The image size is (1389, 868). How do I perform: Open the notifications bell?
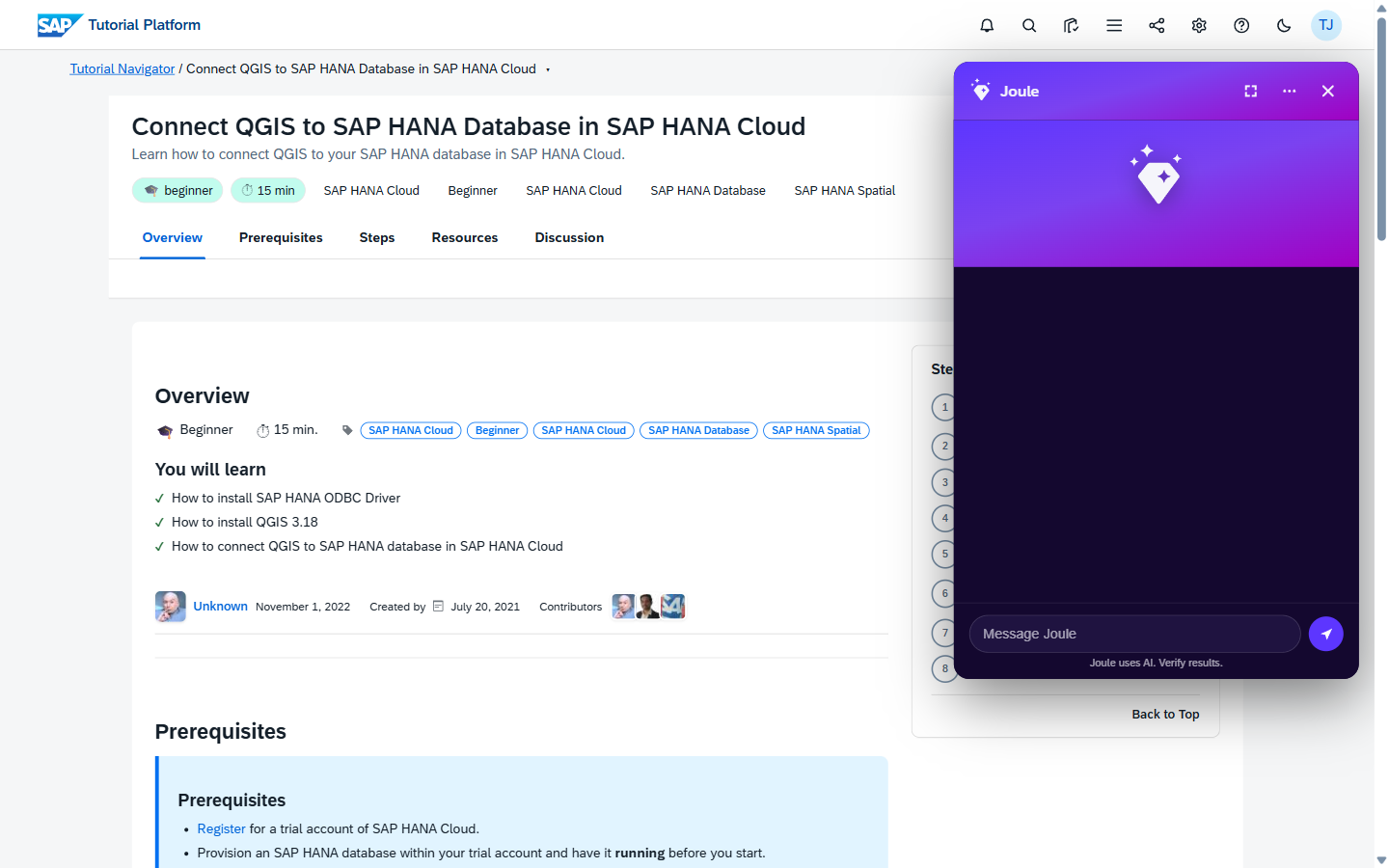click(987, 25)
